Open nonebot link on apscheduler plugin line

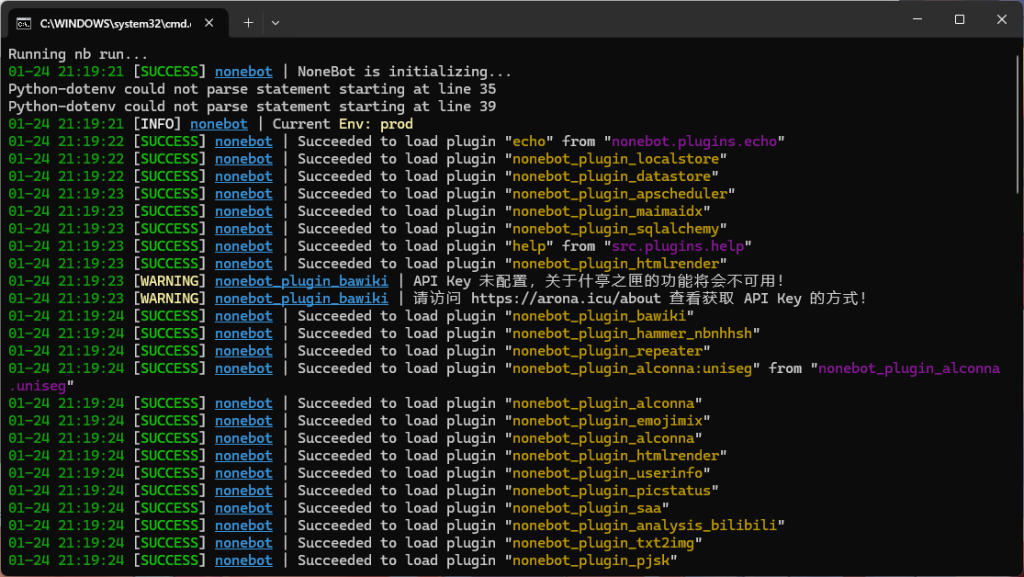(x=244, y=194)
